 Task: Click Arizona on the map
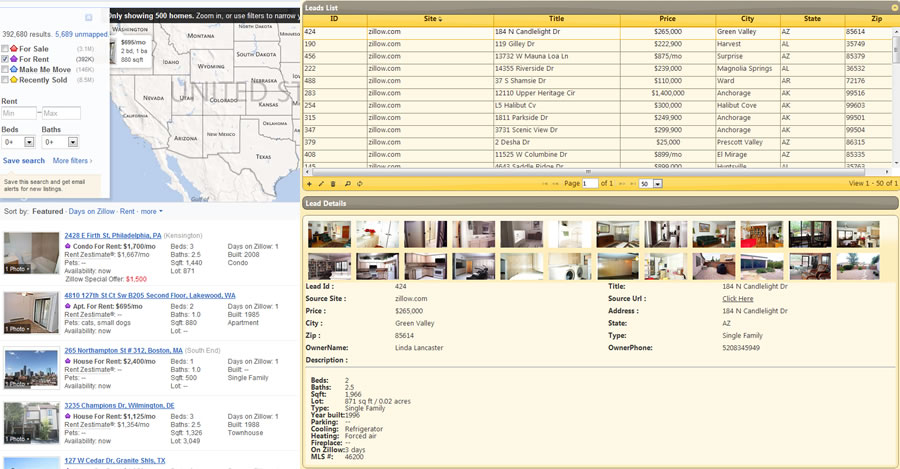pyautogui.click(x=185, y=138)
